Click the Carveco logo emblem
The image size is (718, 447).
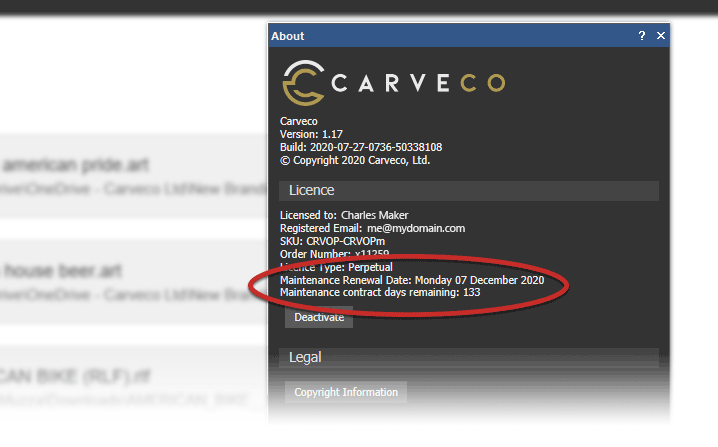(x=304, y=83)
